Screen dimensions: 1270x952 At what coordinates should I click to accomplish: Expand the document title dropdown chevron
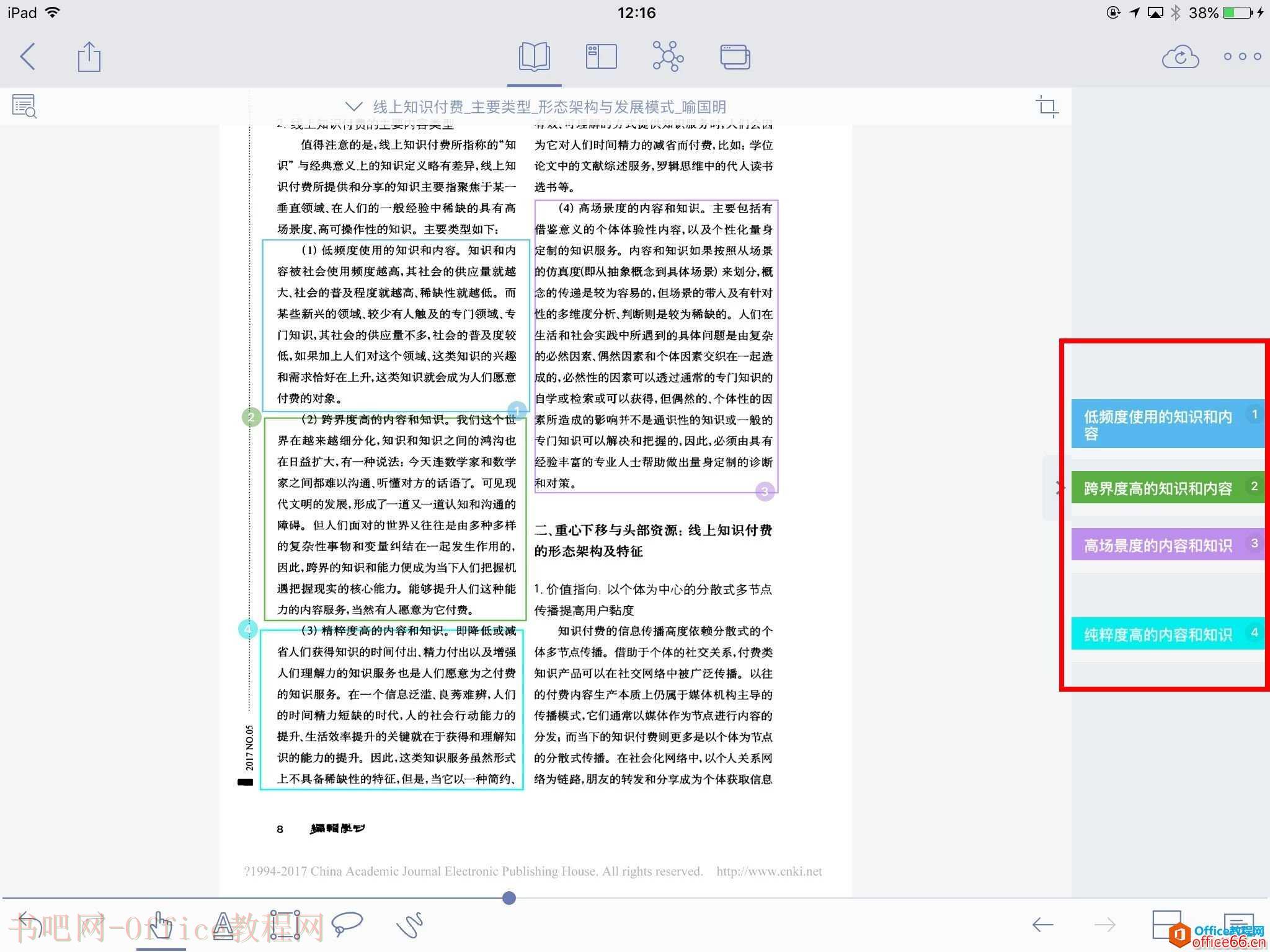point(353,107)
